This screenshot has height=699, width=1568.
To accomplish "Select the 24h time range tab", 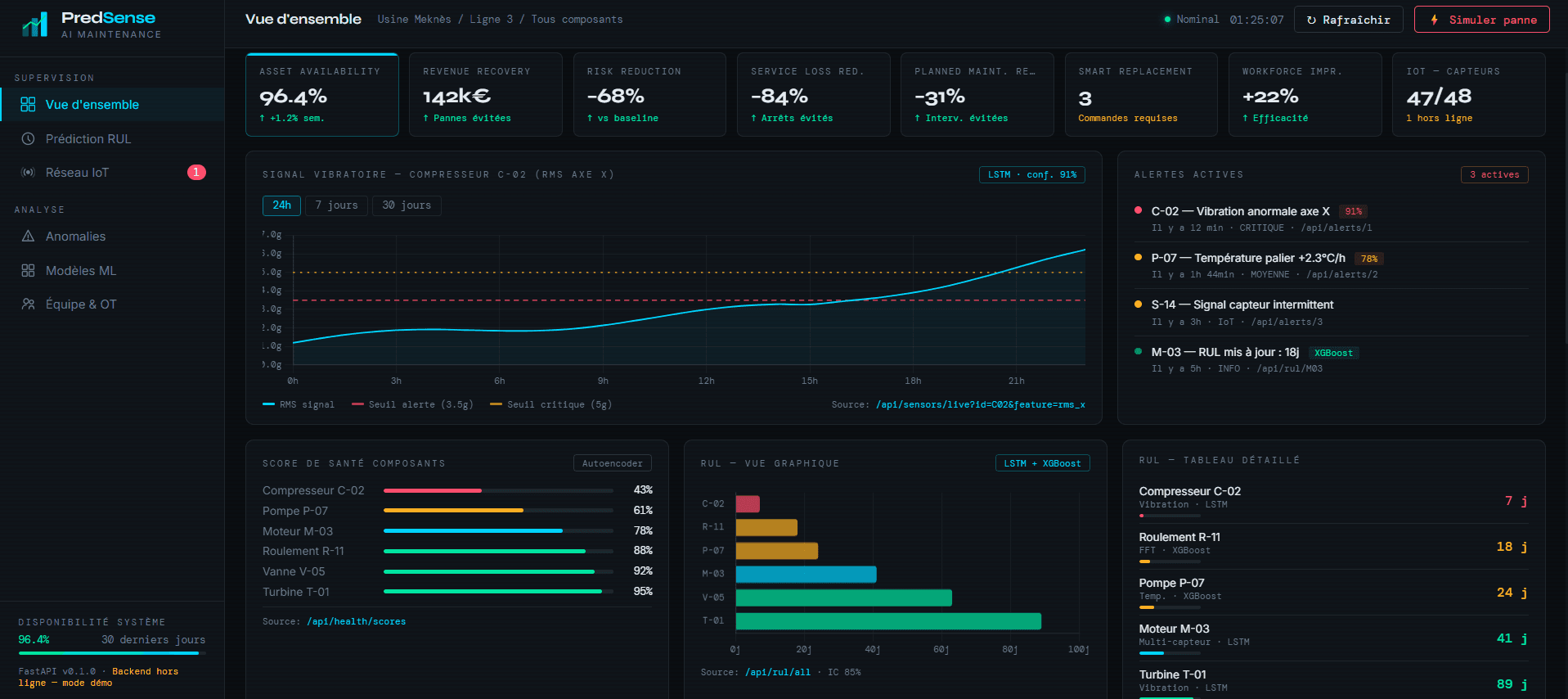I will 281,205.
